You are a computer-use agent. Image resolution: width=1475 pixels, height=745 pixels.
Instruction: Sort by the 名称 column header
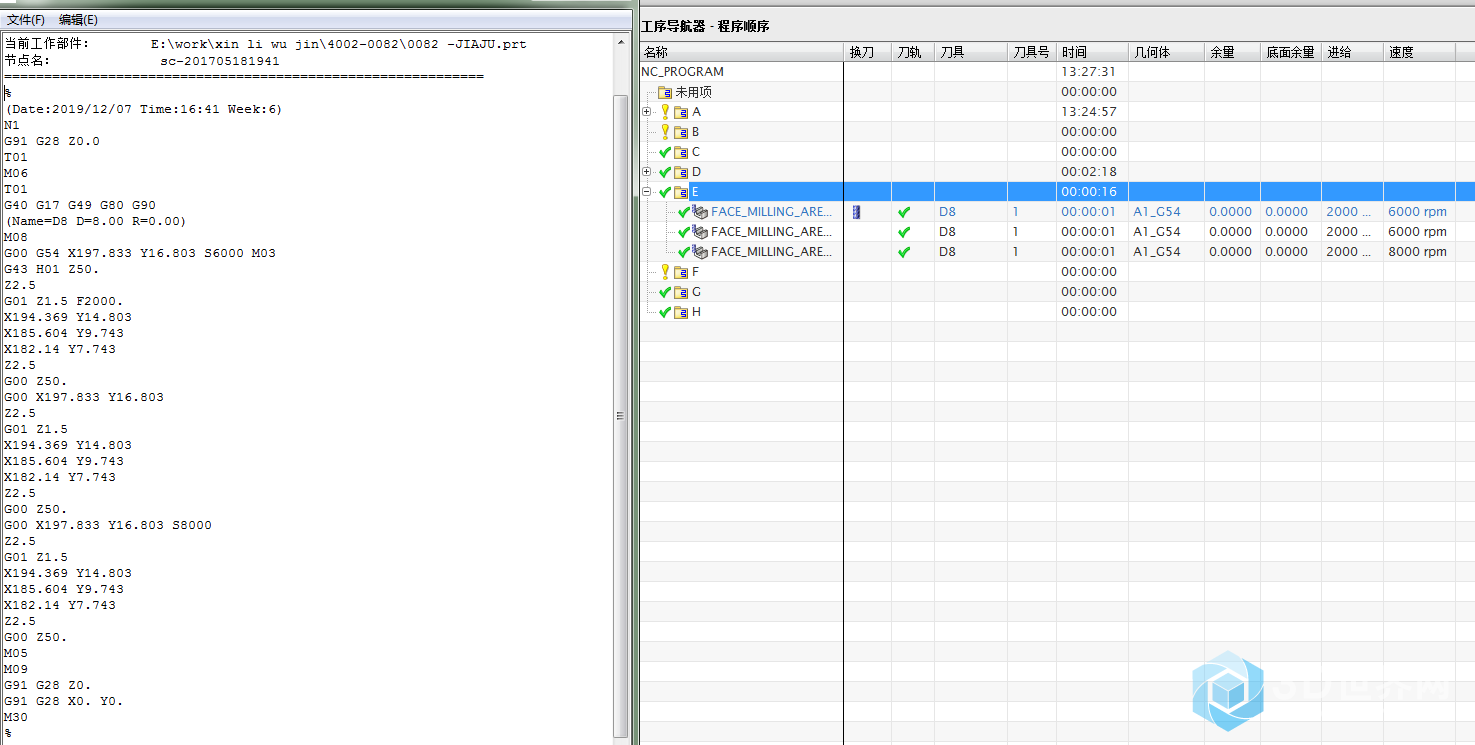coord(741,52)
